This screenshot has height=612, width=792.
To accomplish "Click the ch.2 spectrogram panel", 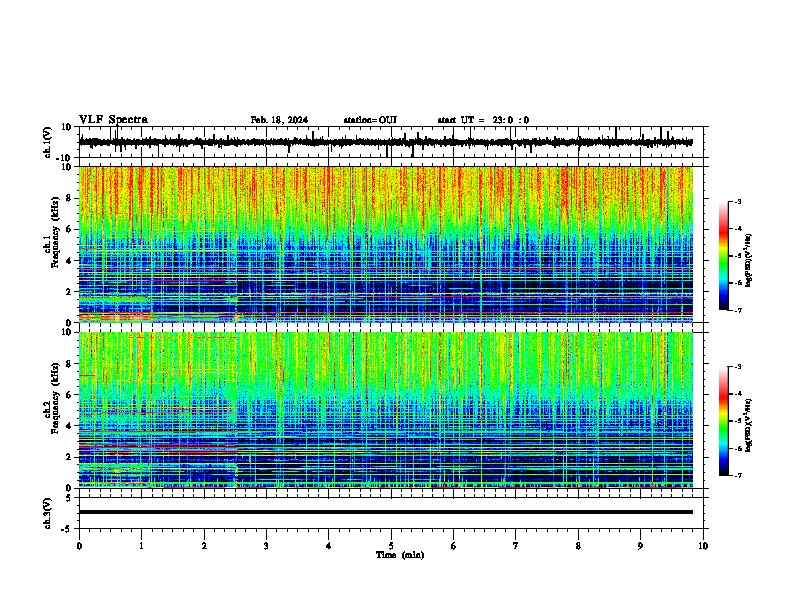I will click(385, 410).
